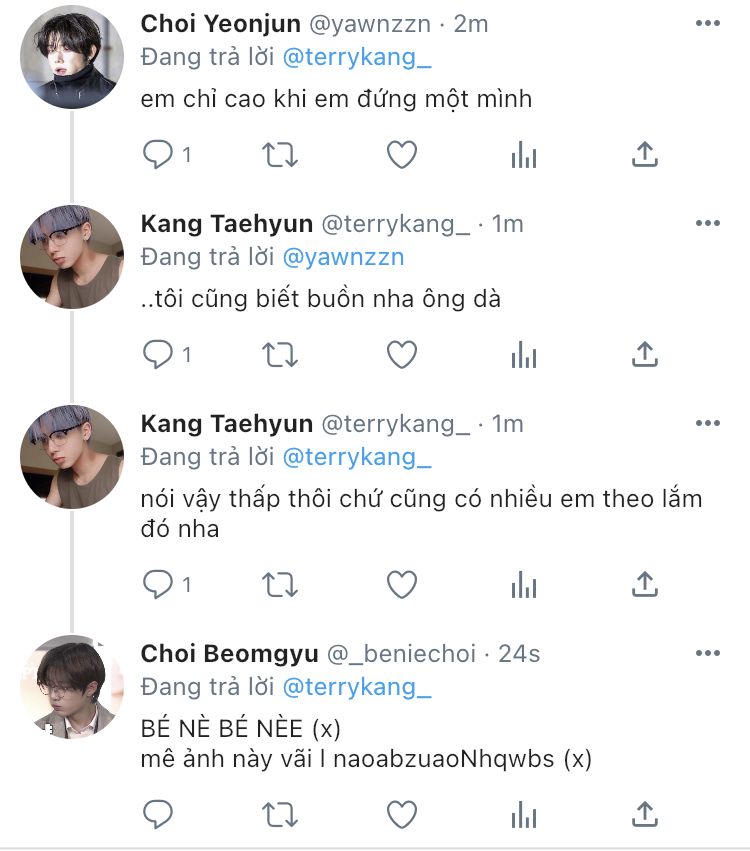Open Choi Yeonjun's profile picture

pos(72,57)
